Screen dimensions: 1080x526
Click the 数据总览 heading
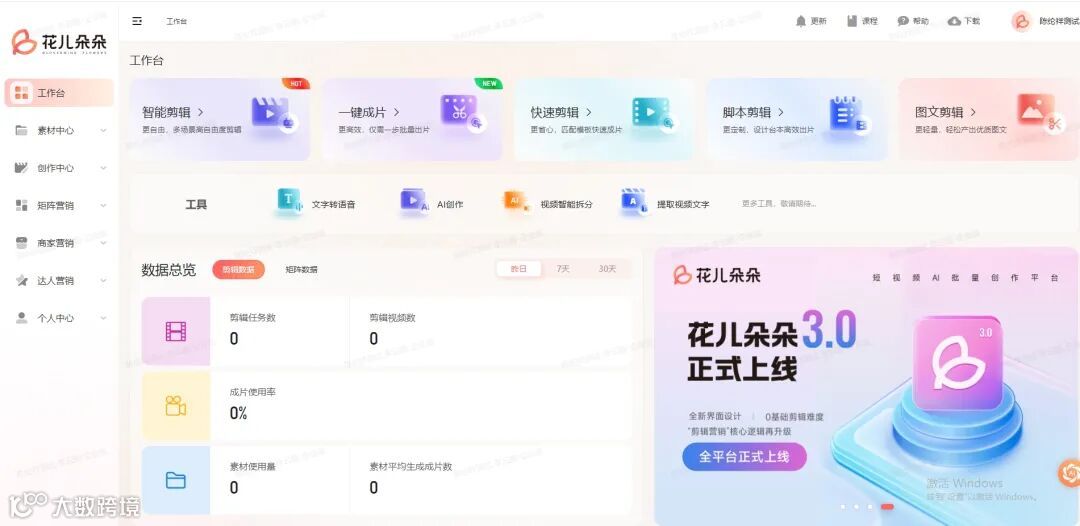pyautogui.click(x=169, y=270)
